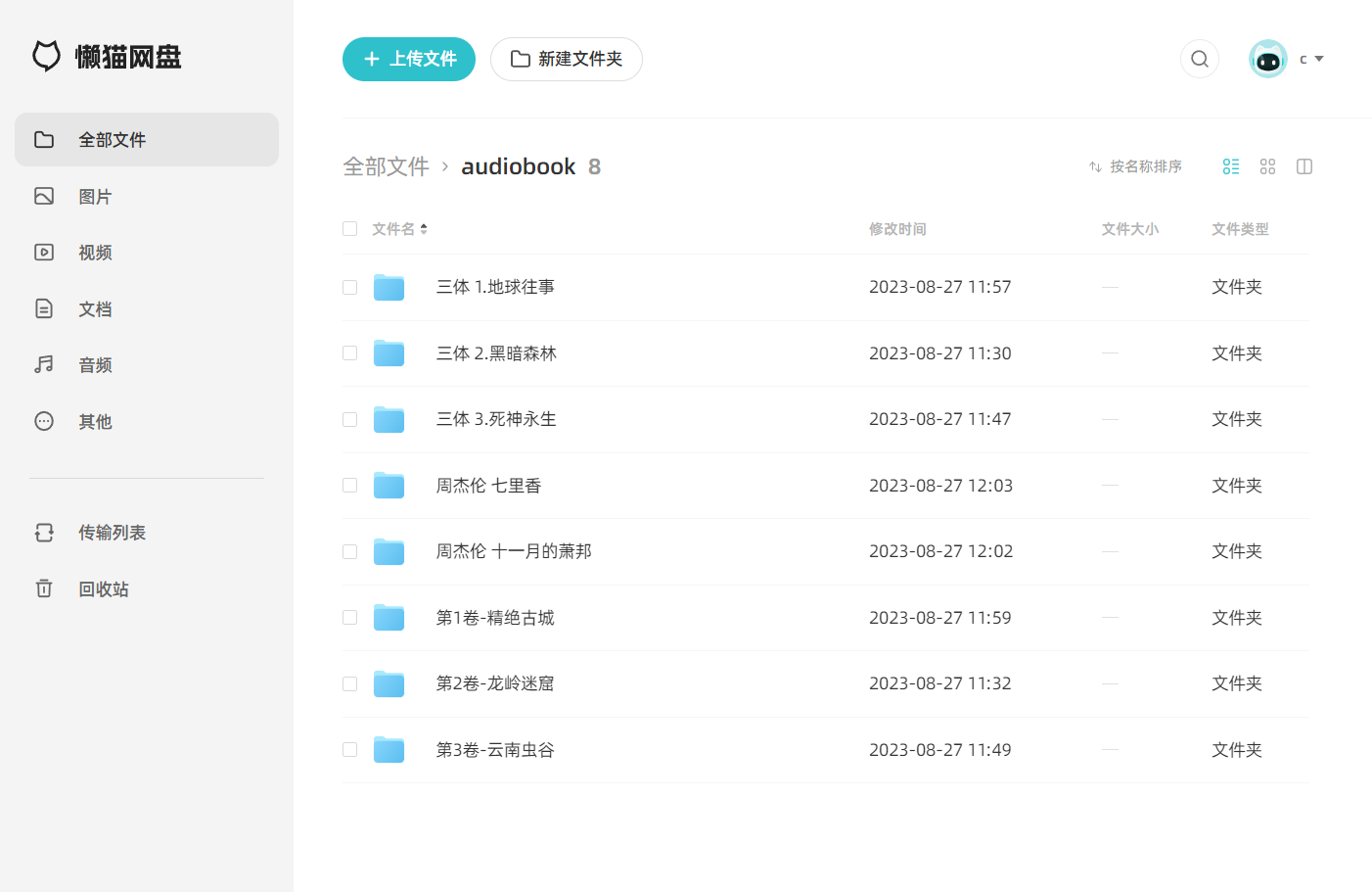The height and width of the screenshot is (892, 1372).
Task: Tick the select-all checkbox beside 文件名
Action: point(349,229)
